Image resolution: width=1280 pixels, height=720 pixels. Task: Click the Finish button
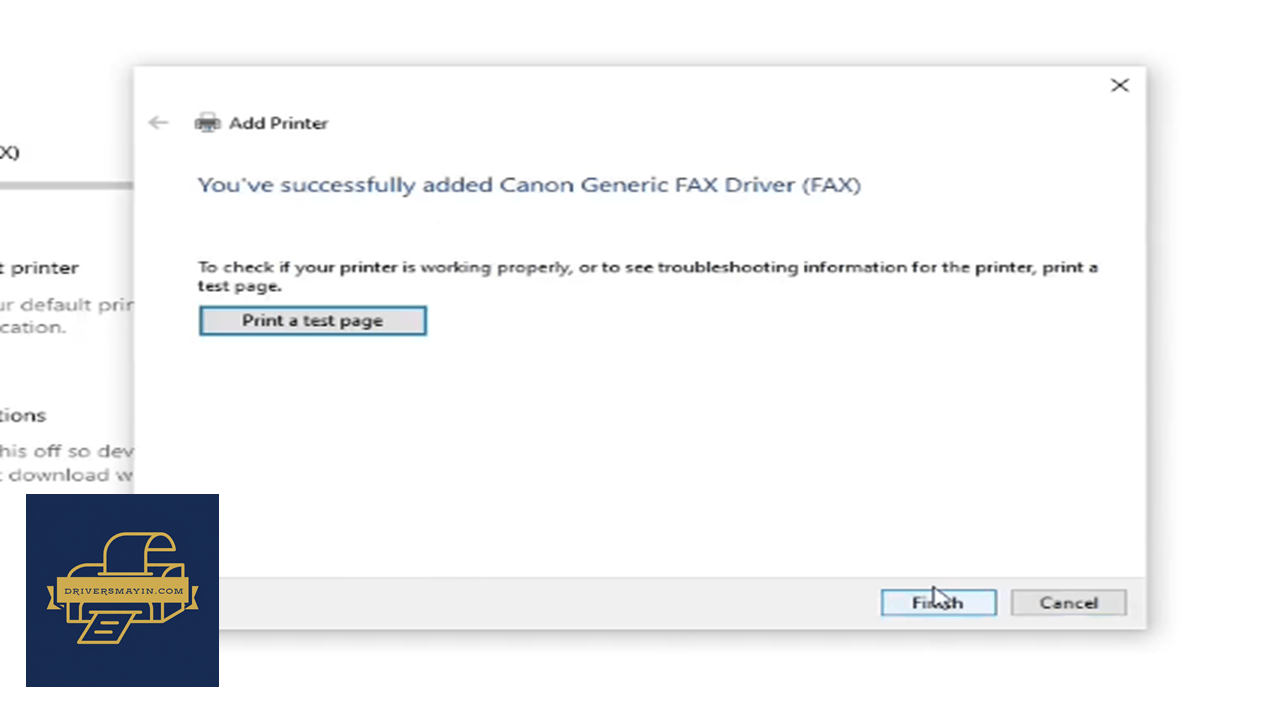(x=938, y=603)
